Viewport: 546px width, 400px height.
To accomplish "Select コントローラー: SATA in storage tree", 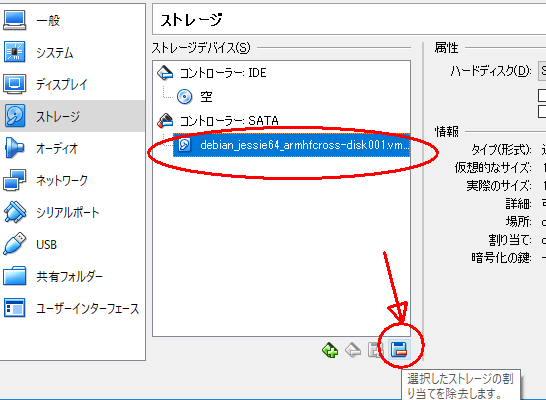I will (x=229, y=121).
